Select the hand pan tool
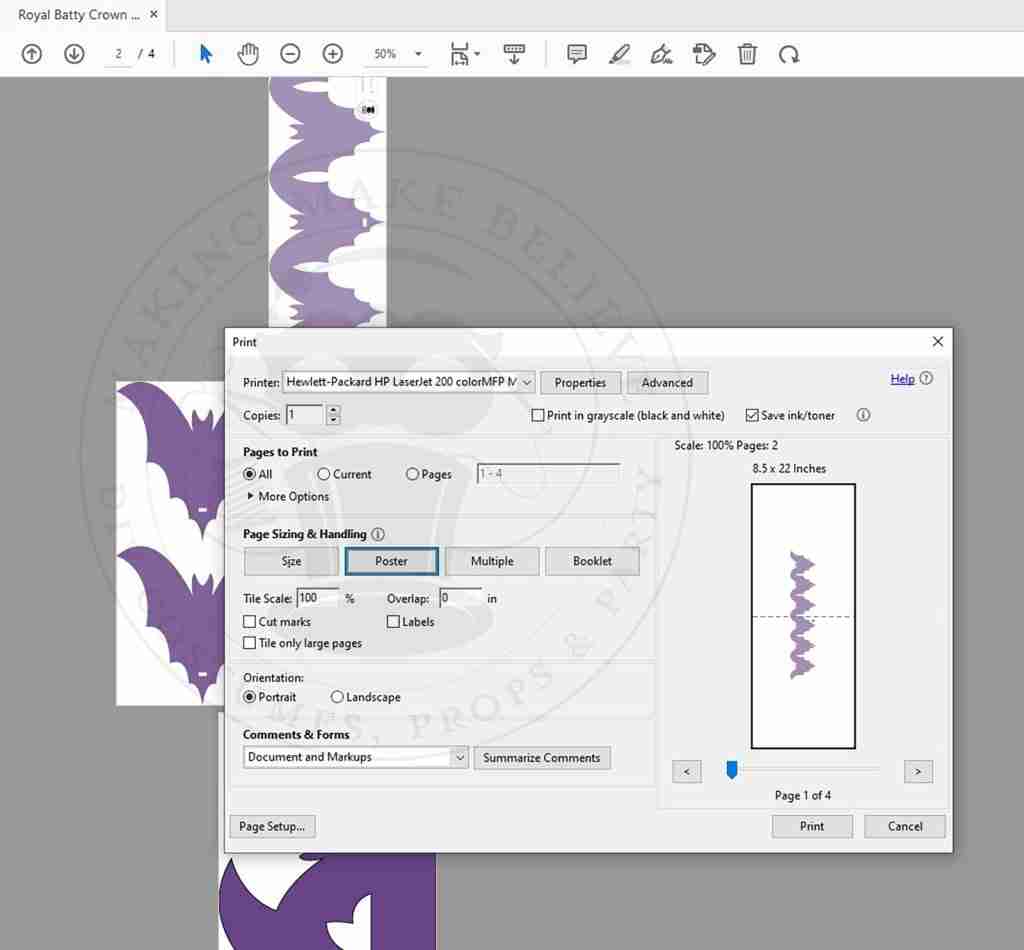Screen dimensions: 1024x950 tap(248, 54)
